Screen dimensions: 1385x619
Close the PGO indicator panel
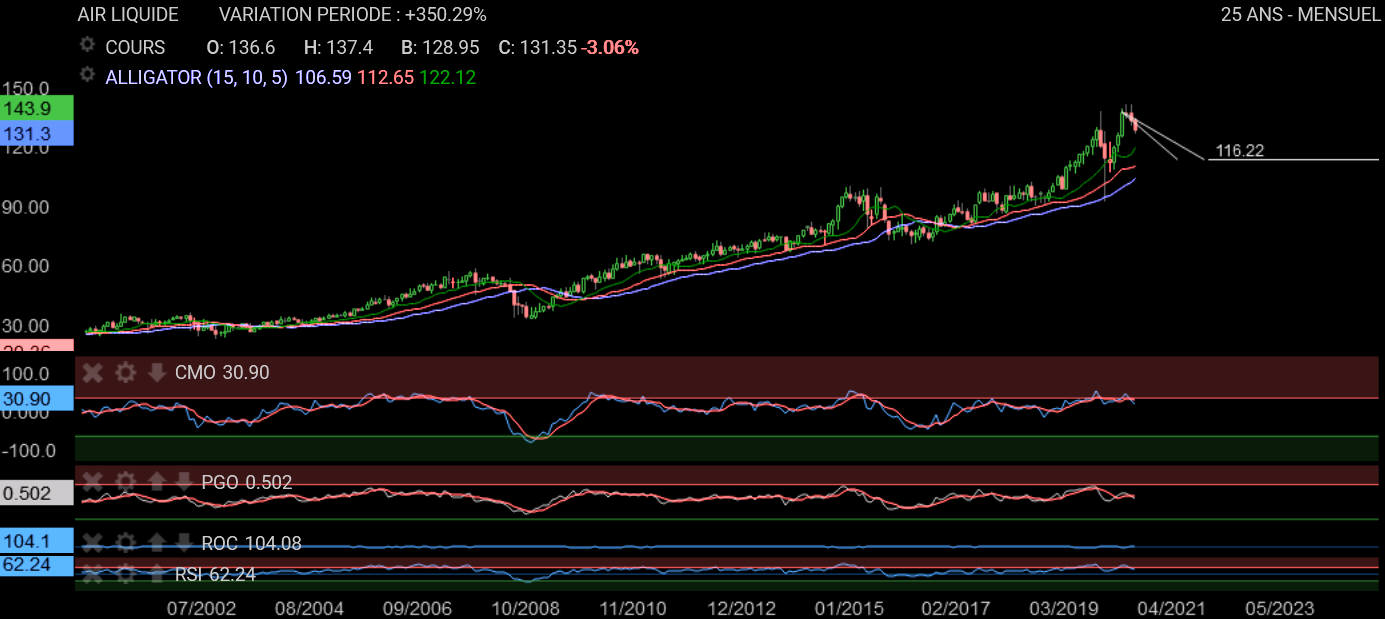tap(92, 482)
